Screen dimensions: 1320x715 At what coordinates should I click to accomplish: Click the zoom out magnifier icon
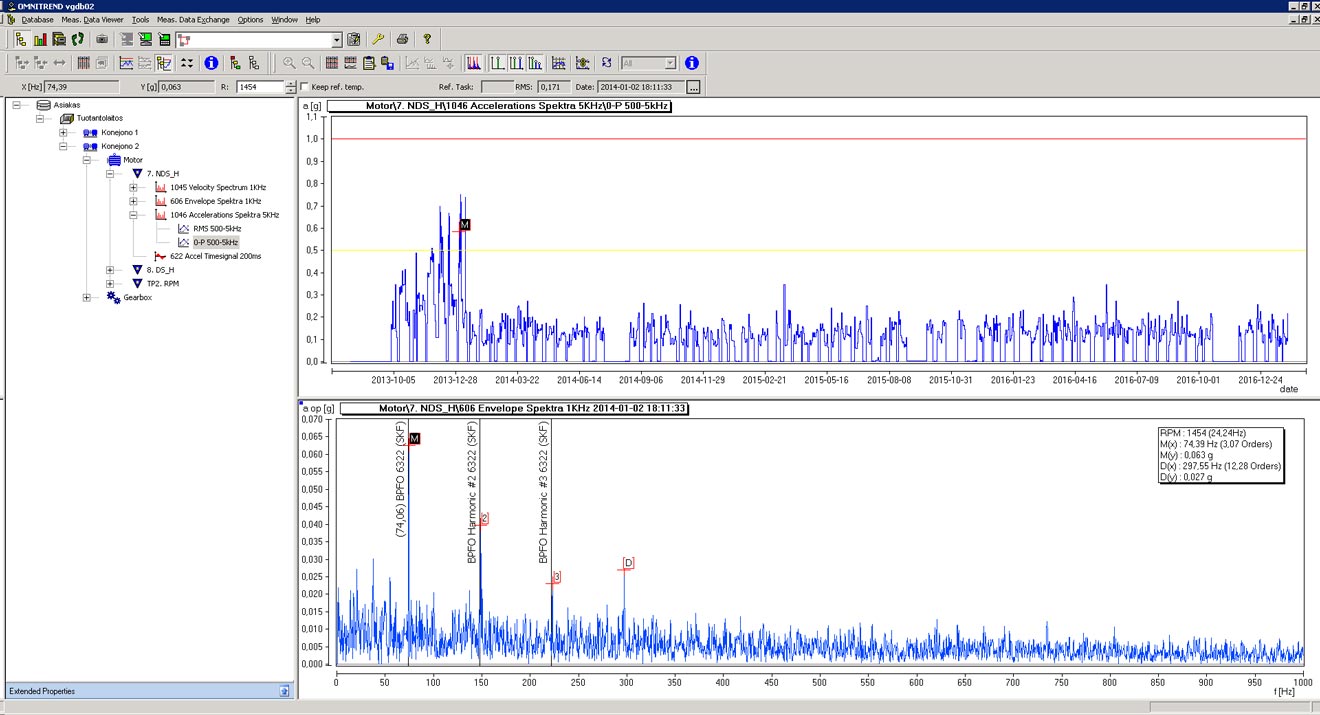coord(308,63)
